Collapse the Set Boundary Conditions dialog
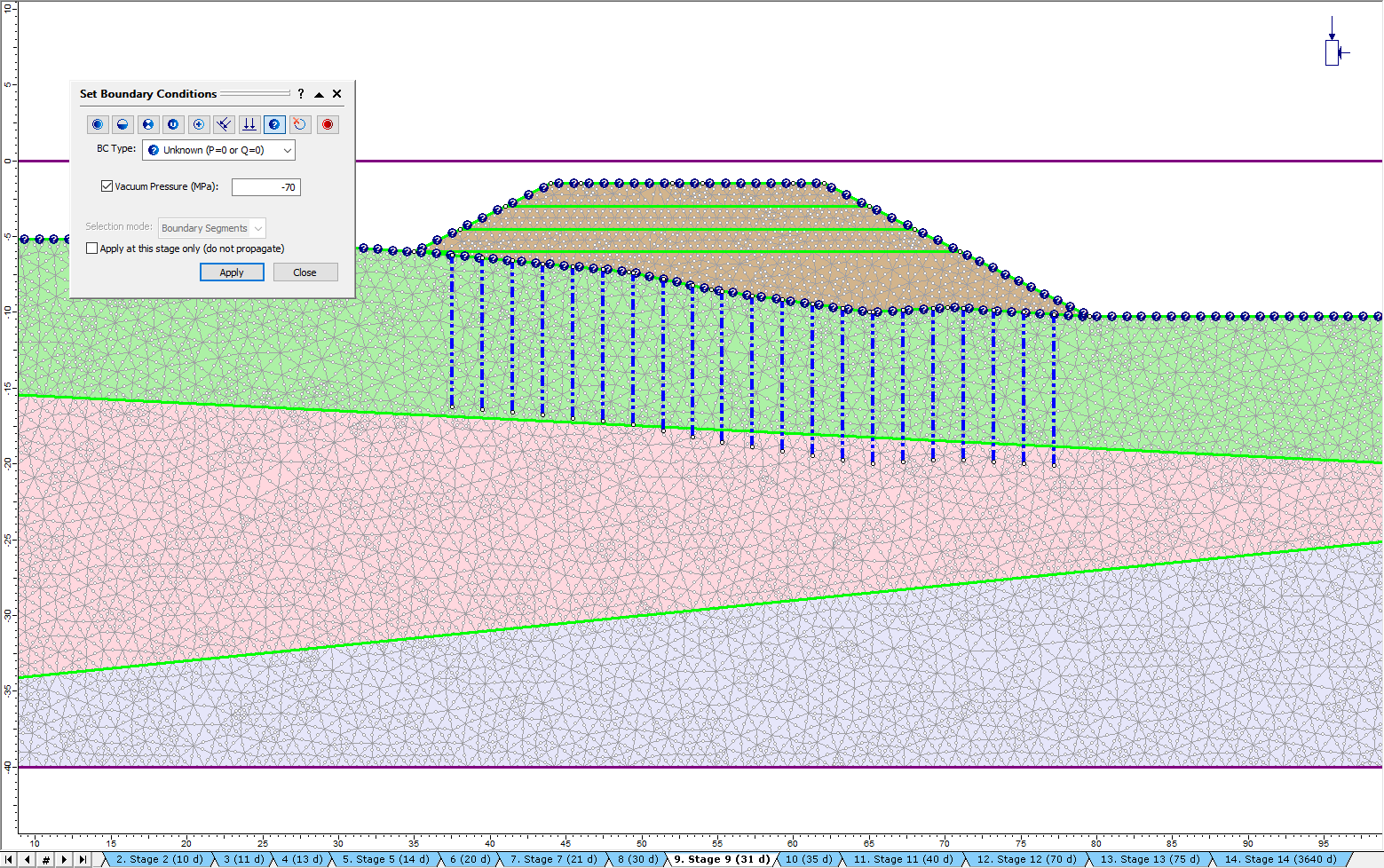The height and width of the screenshot is (868, 1384). (x=319, y=94)
